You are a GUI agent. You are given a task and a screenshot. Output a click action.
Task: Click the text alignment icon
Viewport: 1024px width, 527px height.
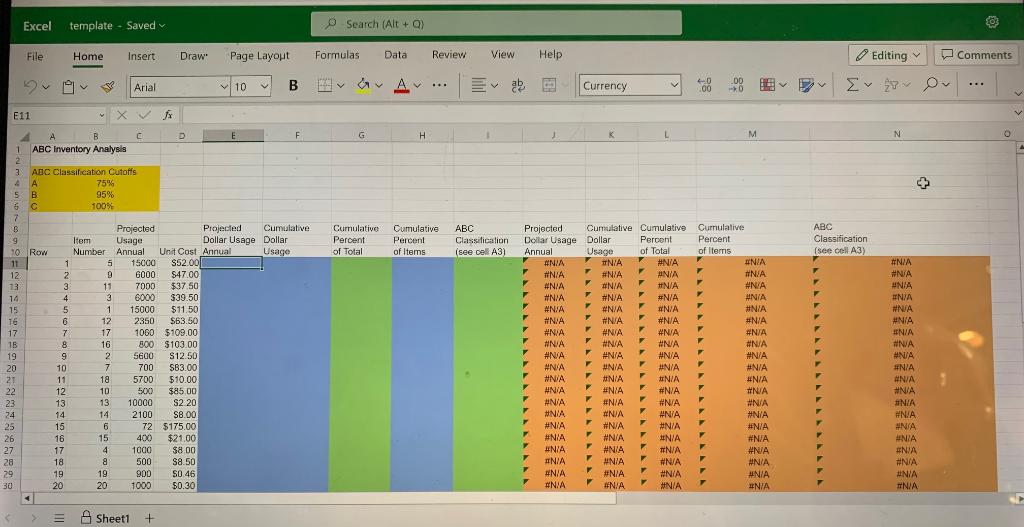tap(479, 86)
